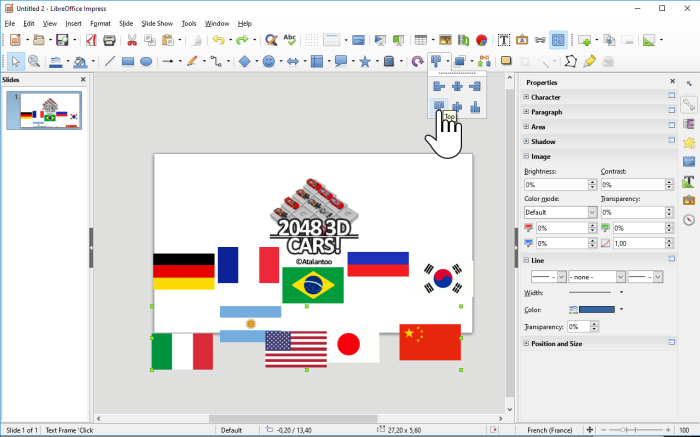Screen dimensions: 700x437
Task: Toggle shadow on the selected object
Action: (x=506, y=61)
